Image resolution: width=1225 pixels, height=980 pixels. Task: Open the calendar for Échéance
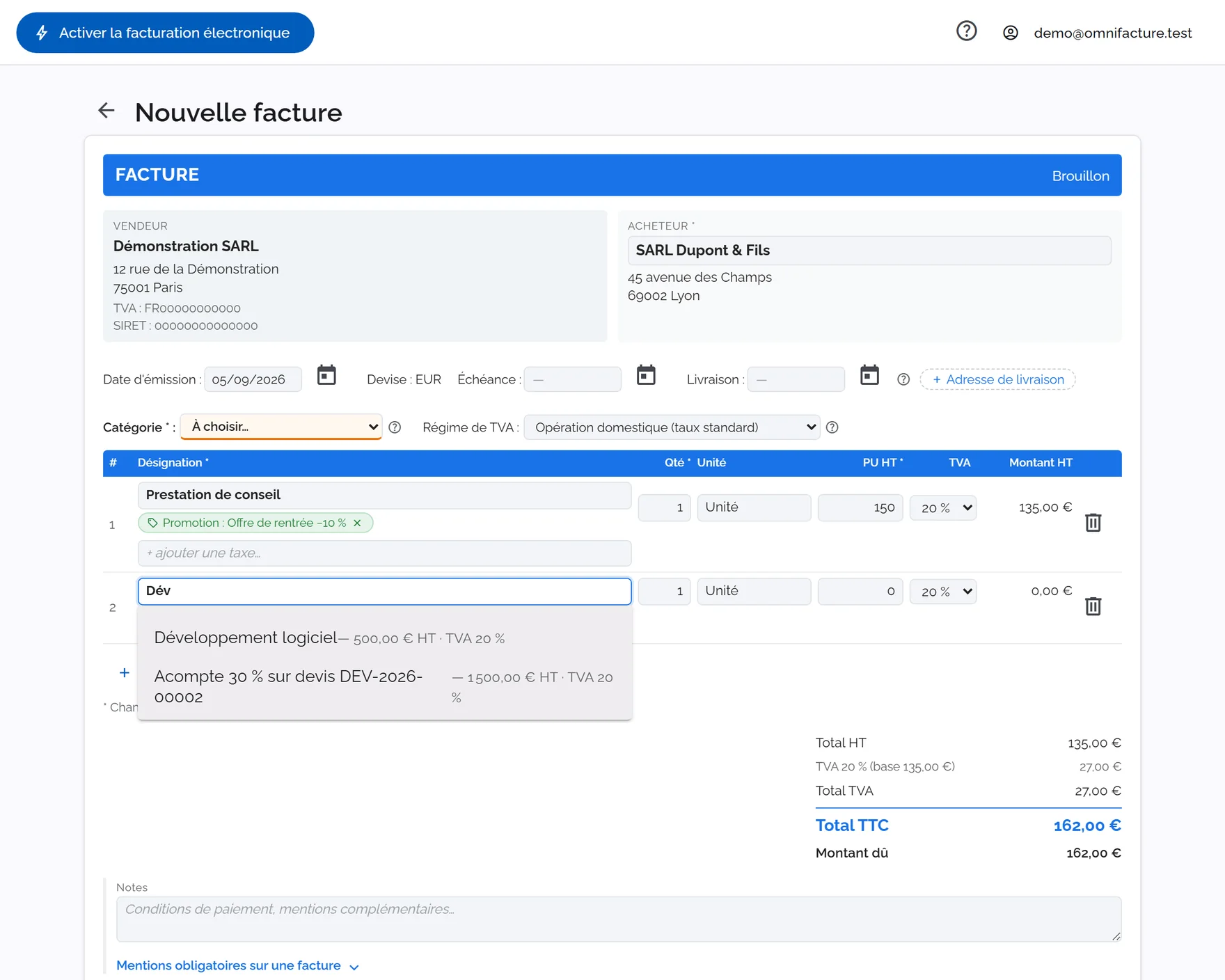646,375
